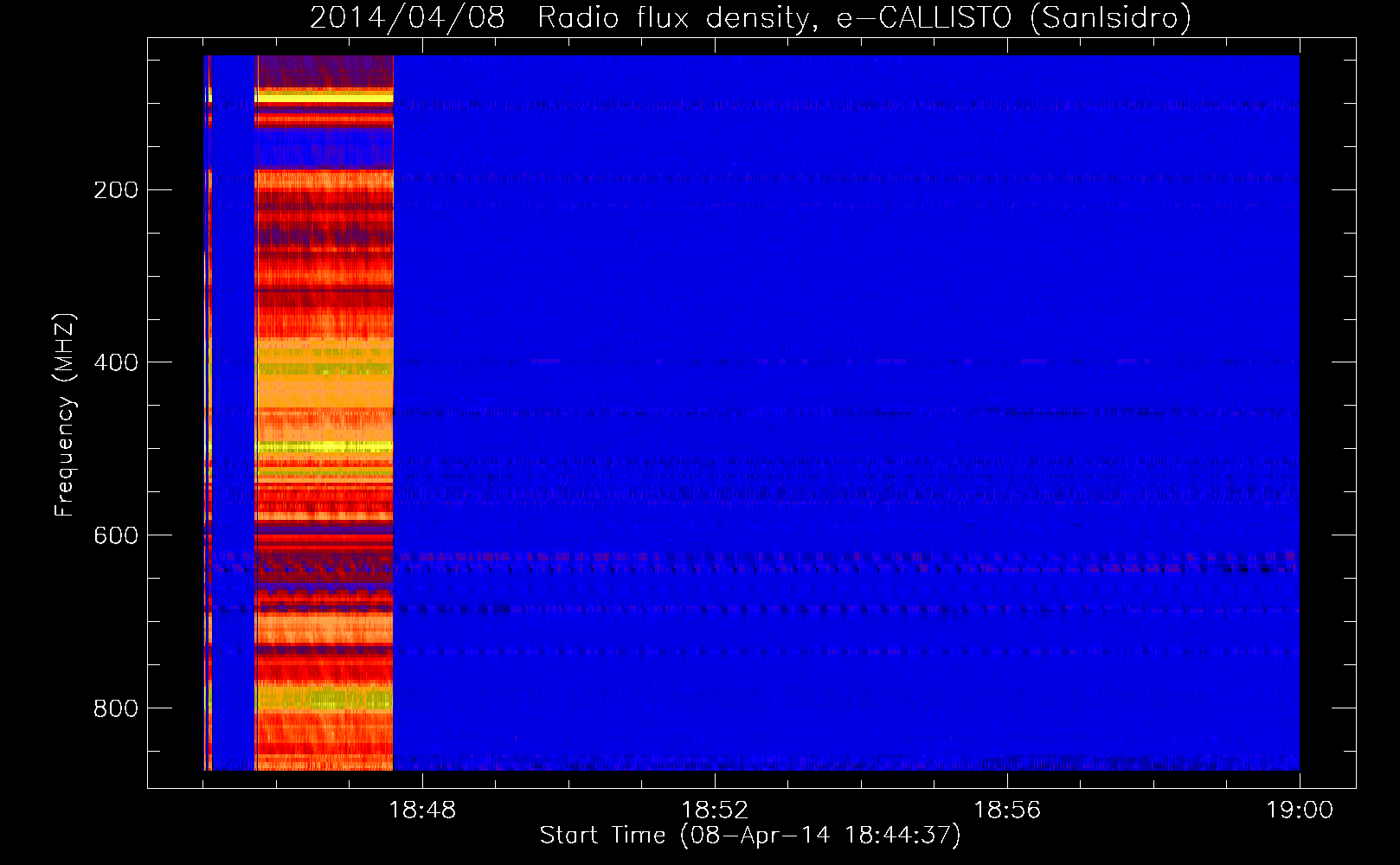Click the '800' frequency tick label
Screen dimensions: 1400x865
click(116, 708)
